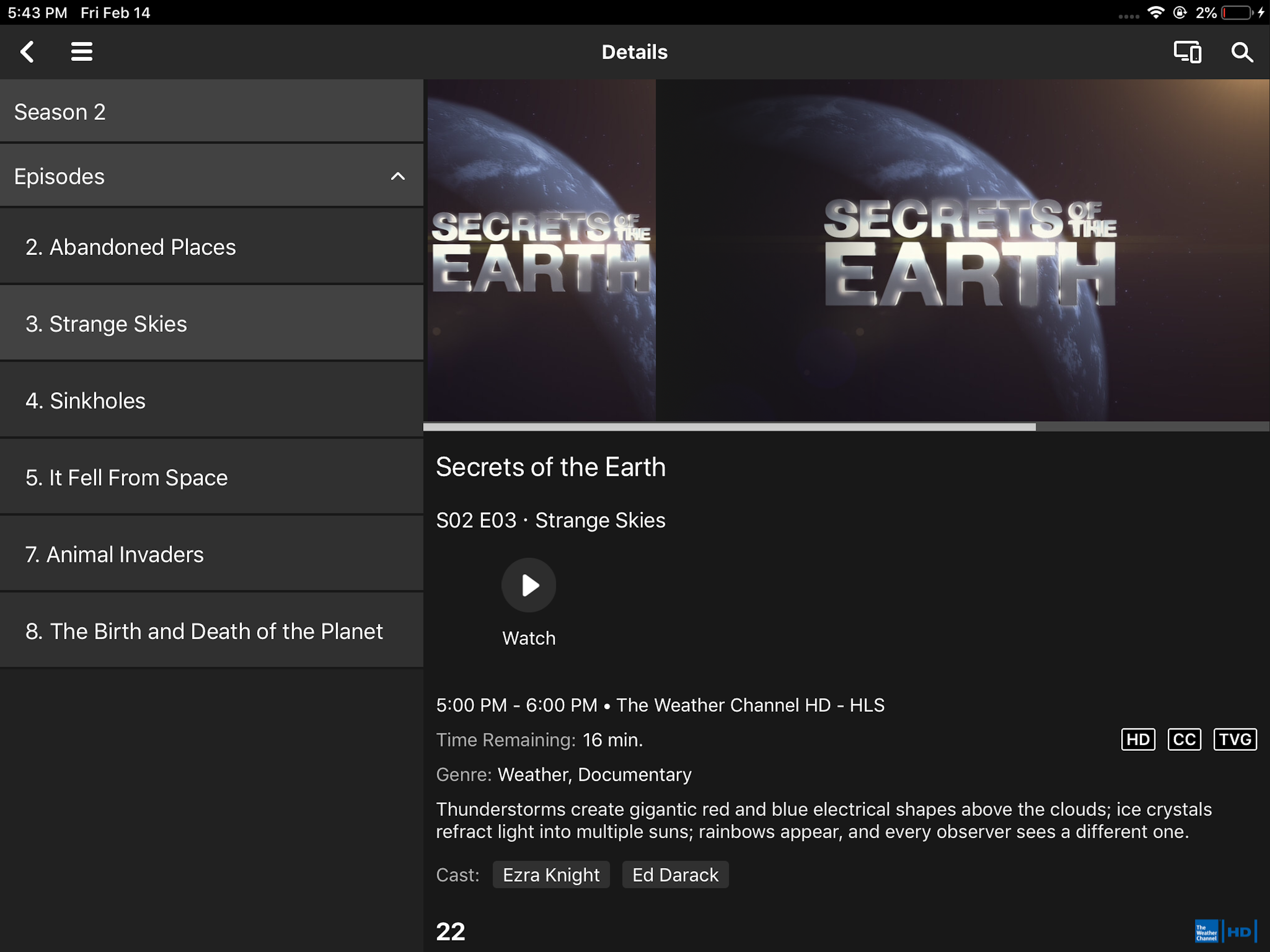Tap the HD badge
Screen dimensions: 1270x952
click(x=1138, y=739)
